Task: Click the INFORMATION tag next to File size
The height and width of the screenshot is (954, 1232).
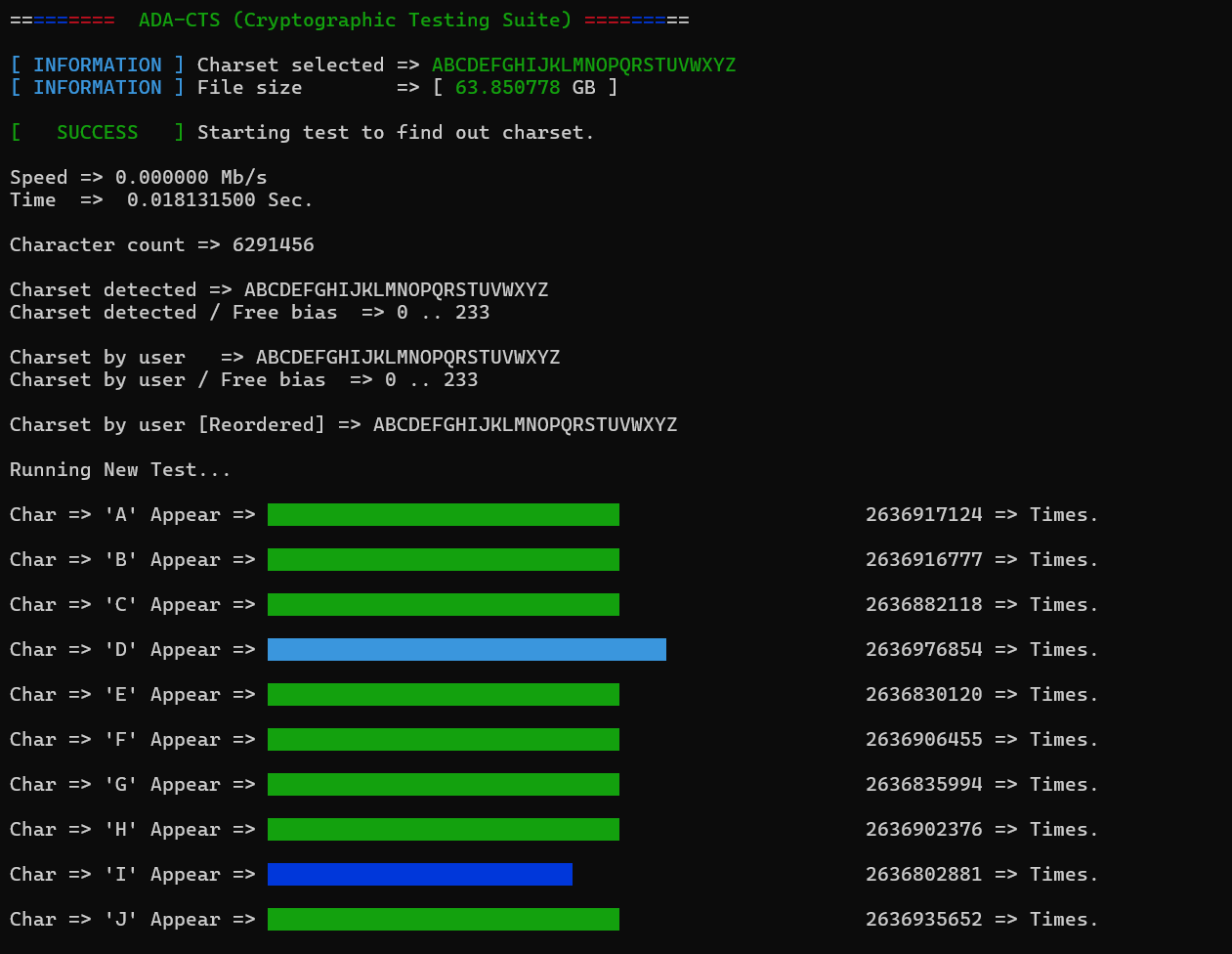Action: click(97, 88)
